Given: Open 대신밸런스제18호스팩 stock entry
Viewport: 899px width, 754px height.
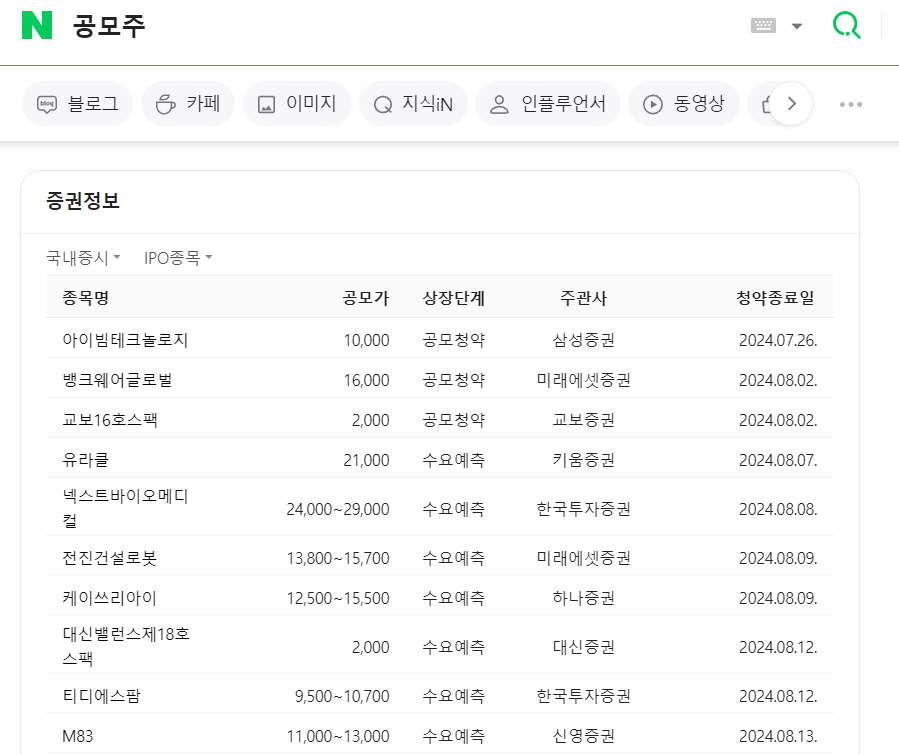Looking at the screenshot, I should [x=126, y=646].
